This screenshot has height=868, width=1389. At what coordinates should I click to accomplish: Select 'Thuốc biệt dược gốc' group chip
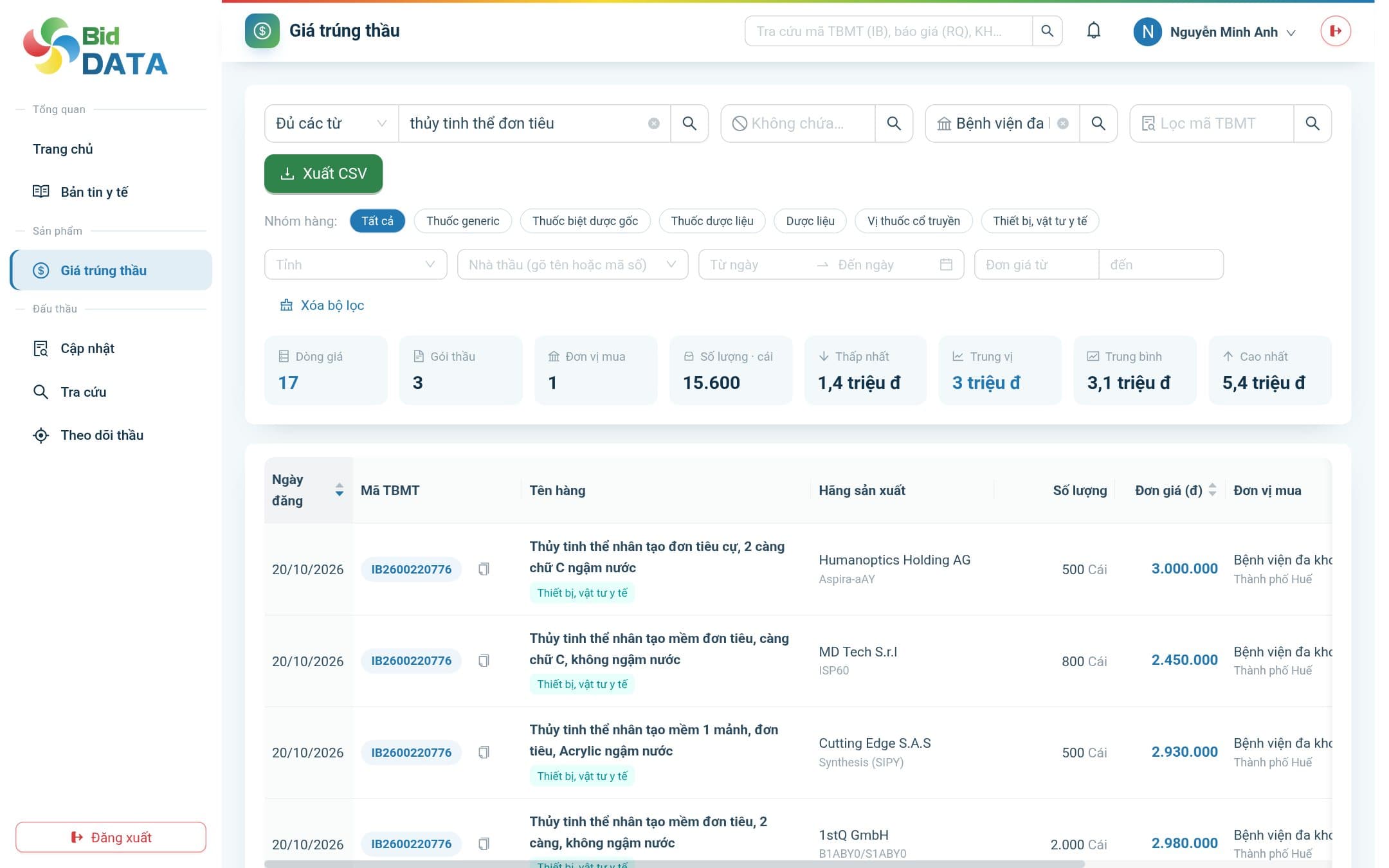click(585, 221)
